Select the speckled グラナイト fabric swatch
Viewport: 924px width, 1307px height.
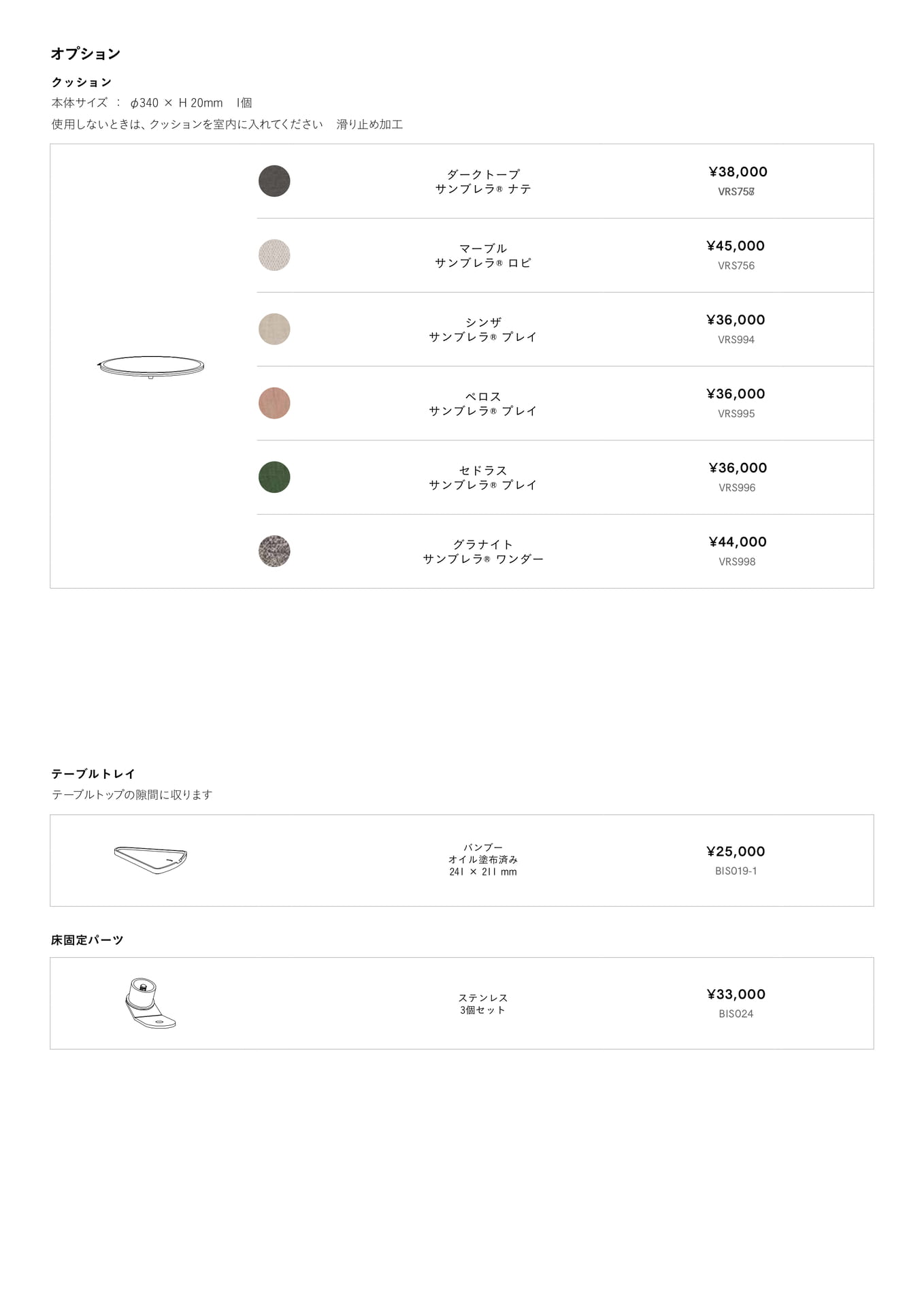pos(274,551)
